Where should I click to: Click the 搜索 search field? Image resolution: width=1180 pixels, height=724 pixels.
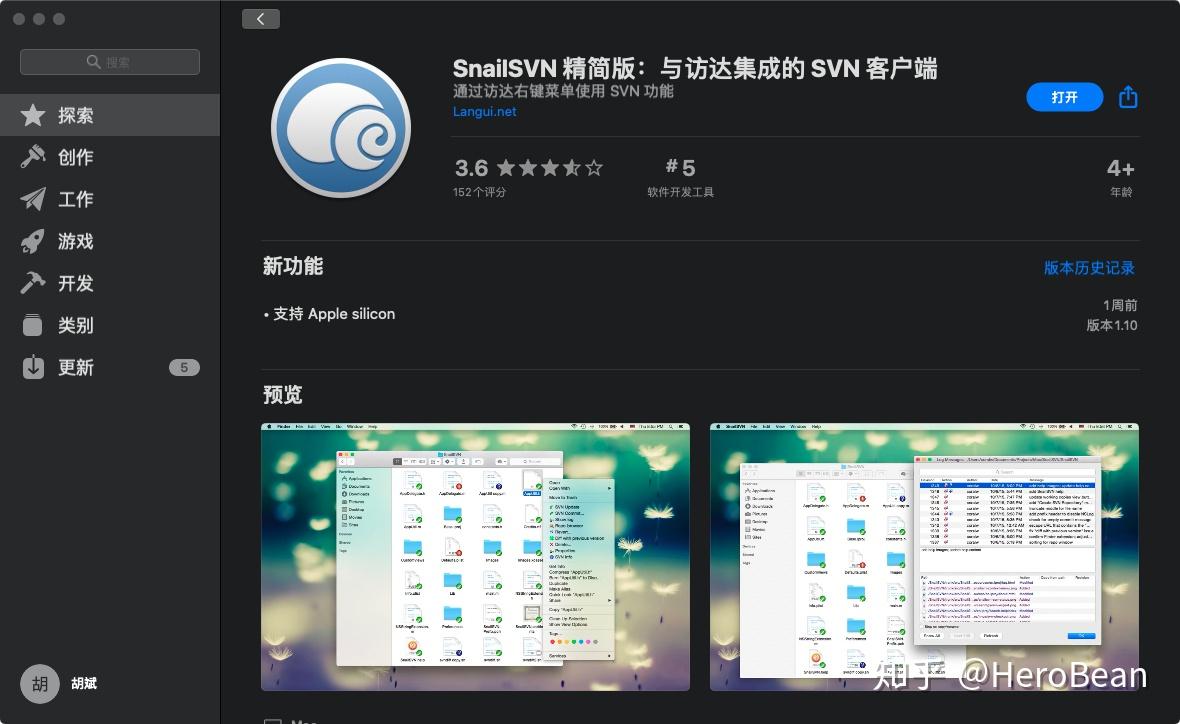[x=108, y=61]
